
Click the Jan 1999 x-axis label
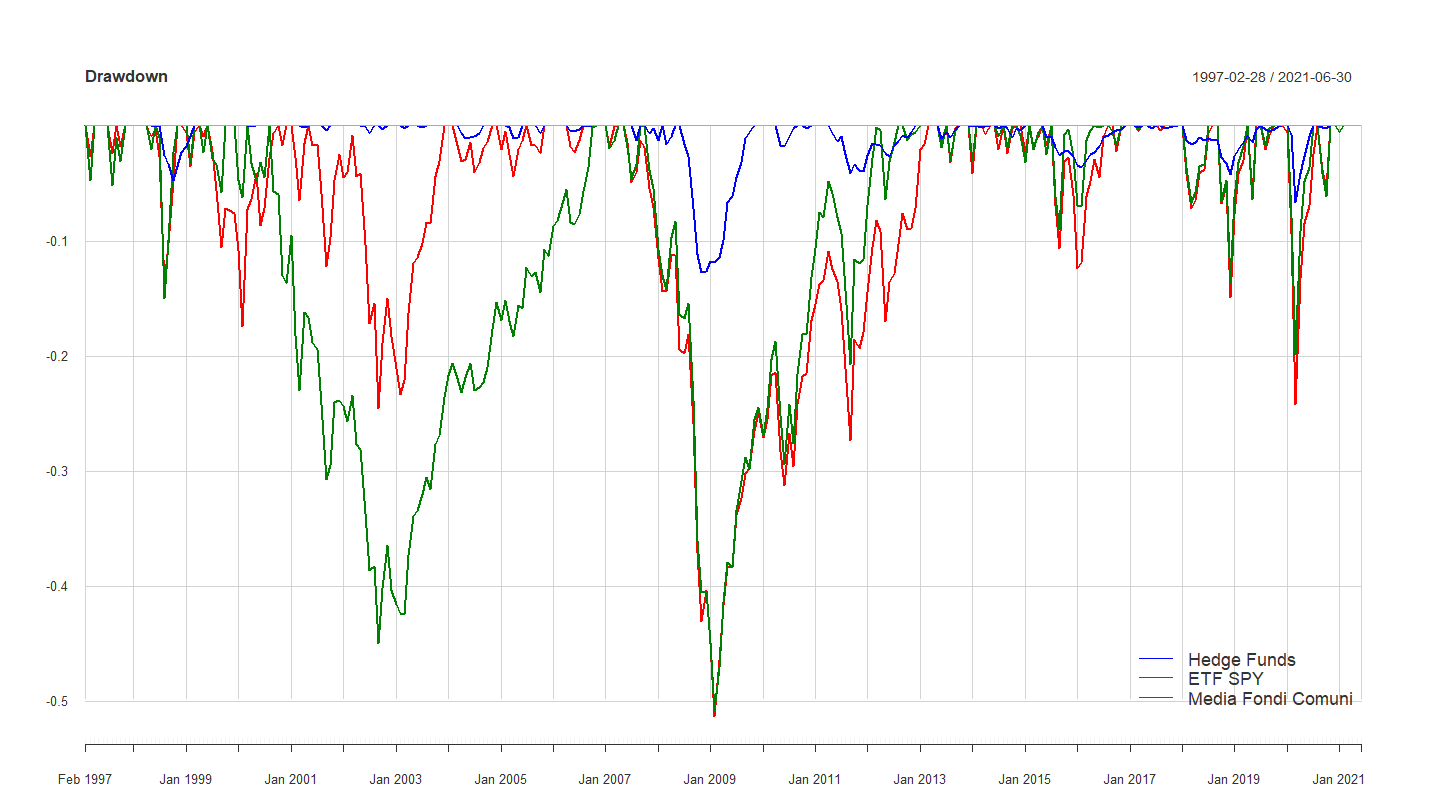186,779
